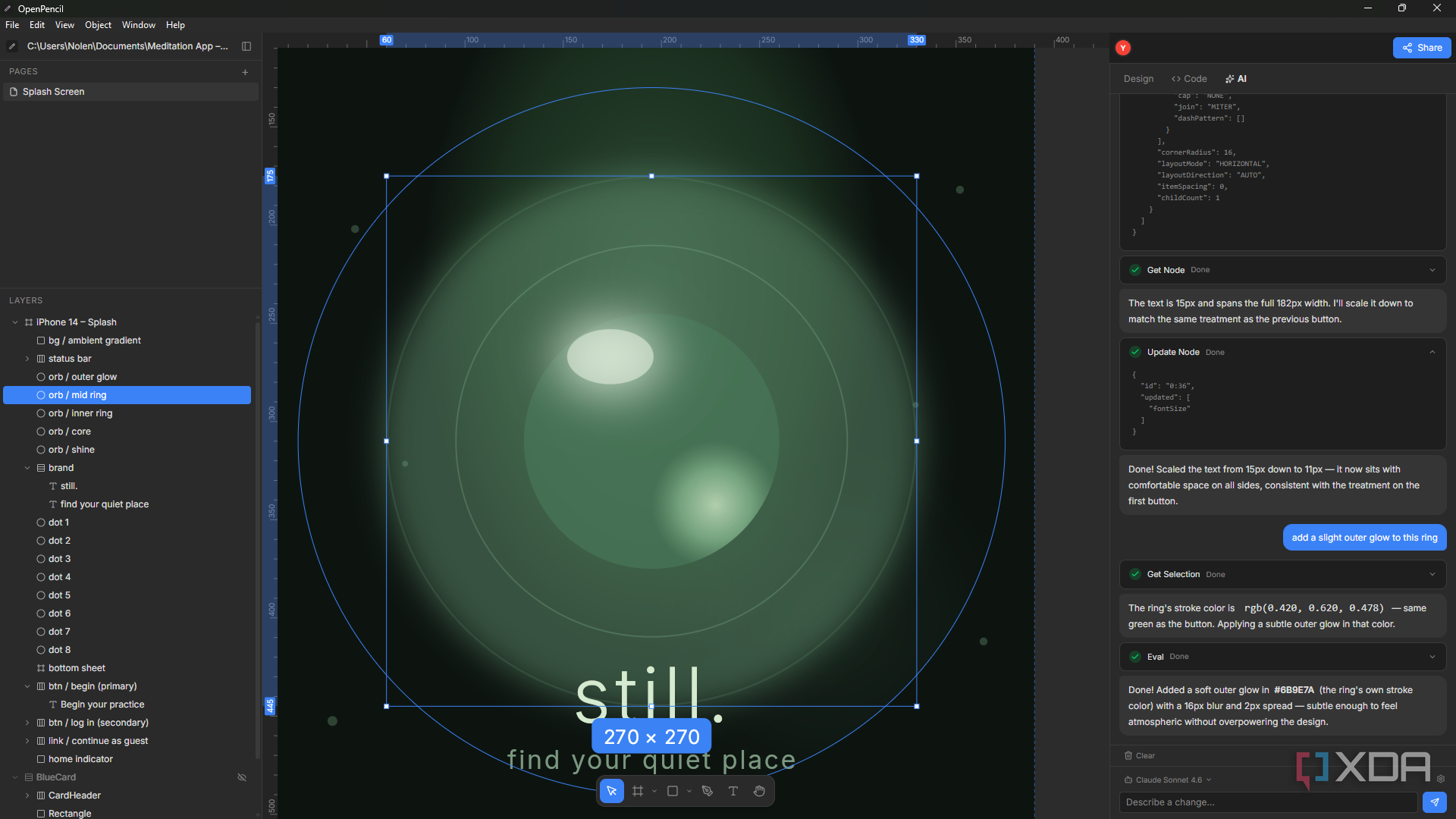This screenshot has height=819, width=1456.
Task: Open the Edit menu
Action: (37, 25)
